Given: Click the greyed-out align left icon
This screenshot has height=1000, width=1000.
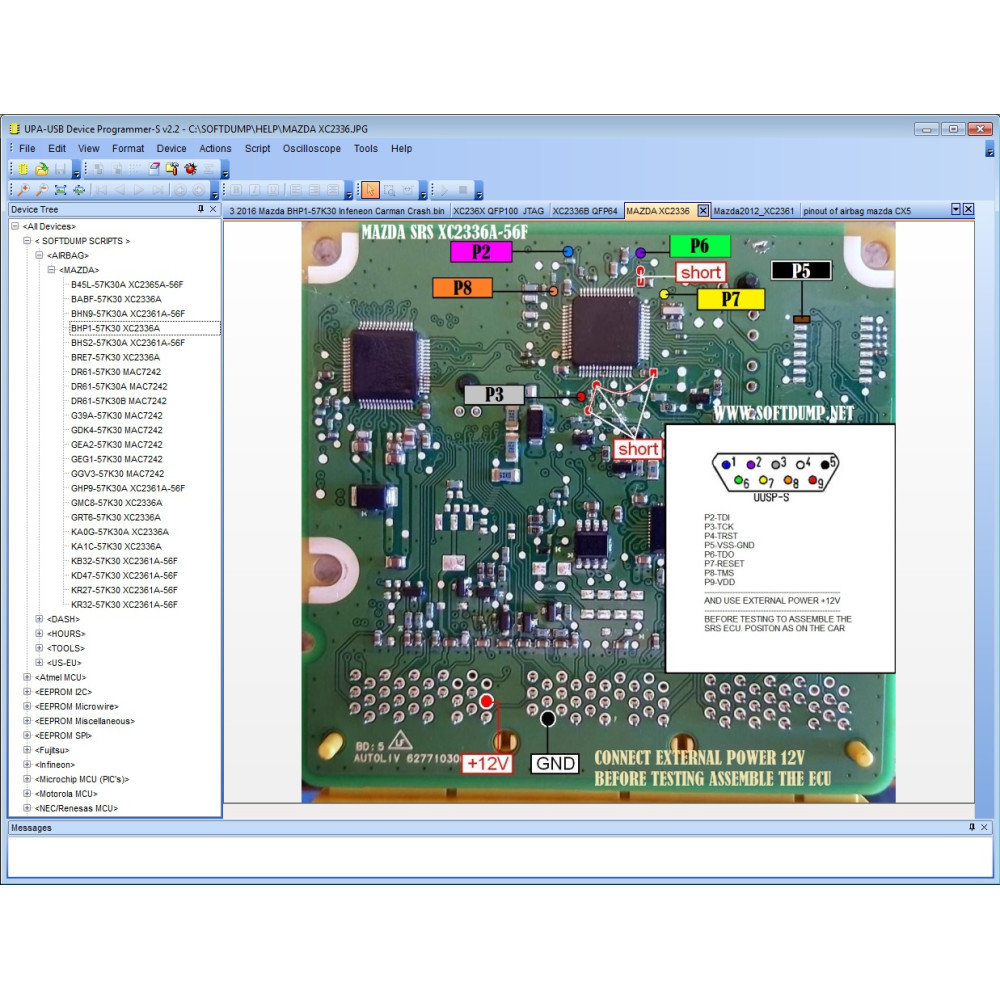Looking at the screenshot, I should pos(296,190).
